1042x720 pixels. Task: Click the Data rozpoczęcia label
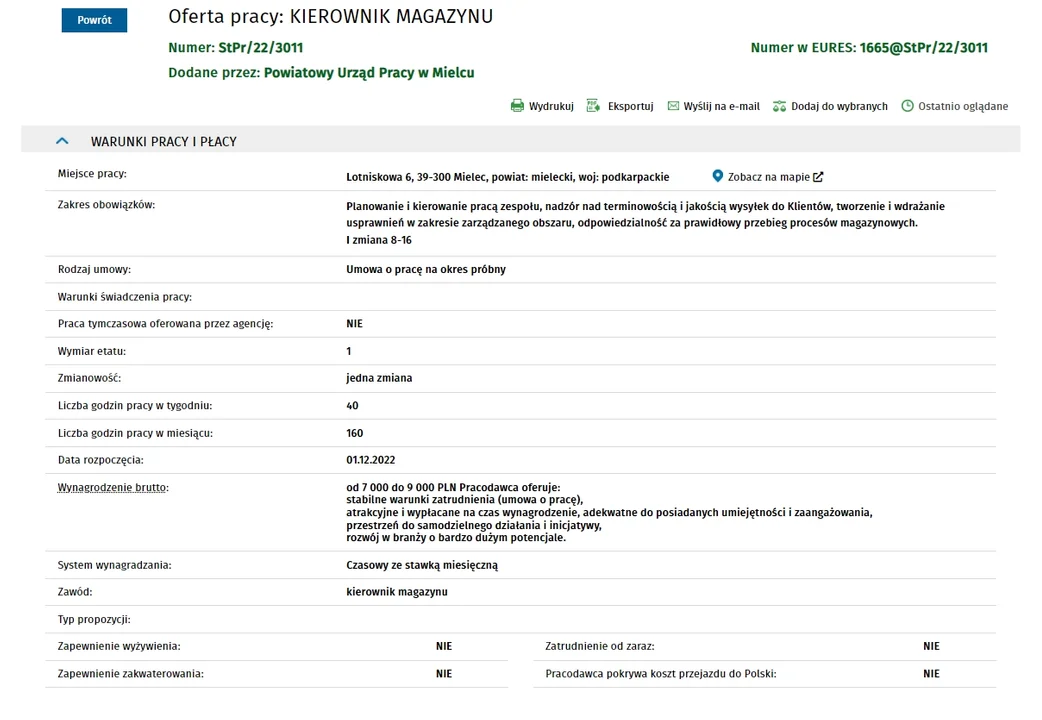click(x=100, y=460)
